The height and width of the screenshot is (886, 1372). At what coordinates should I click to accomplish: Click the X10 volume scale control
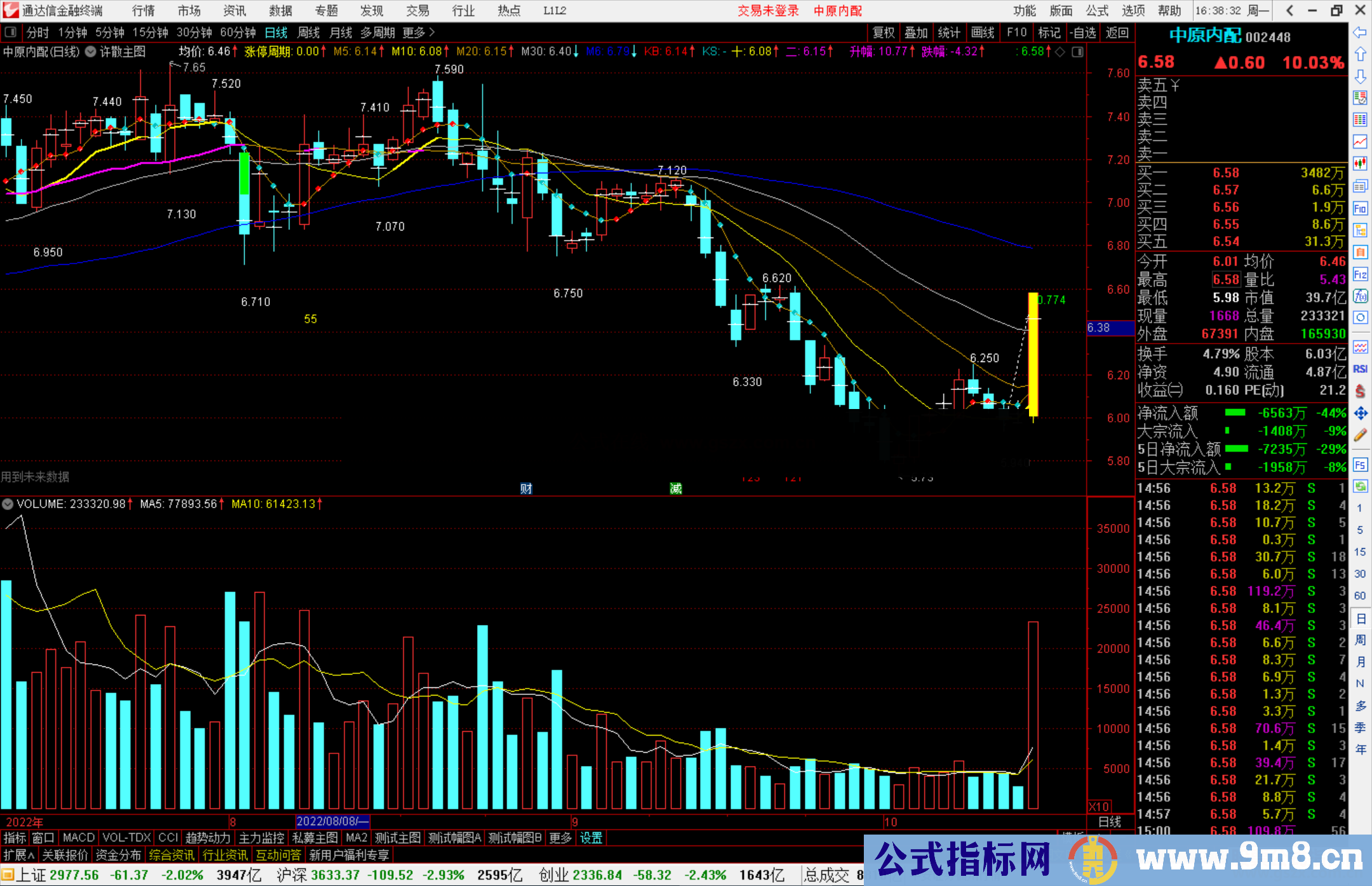click(1099, 806)
